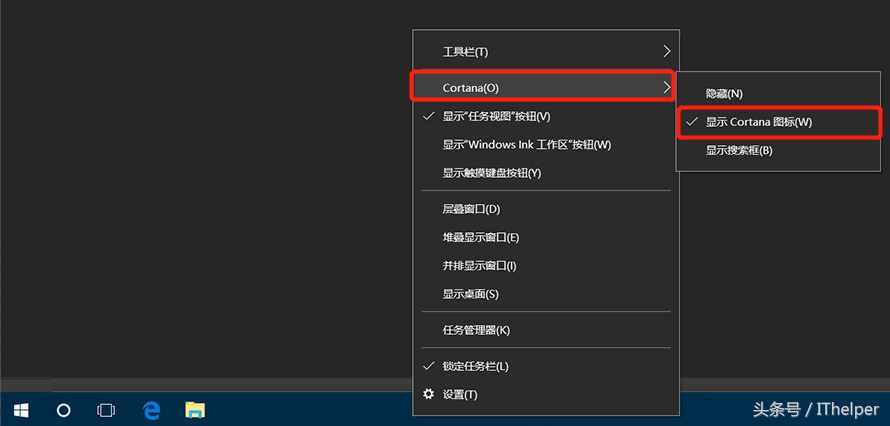Expand the Cortana(O) submenu
The height and width of the screenshot is (426, 890).
point(543,88)
